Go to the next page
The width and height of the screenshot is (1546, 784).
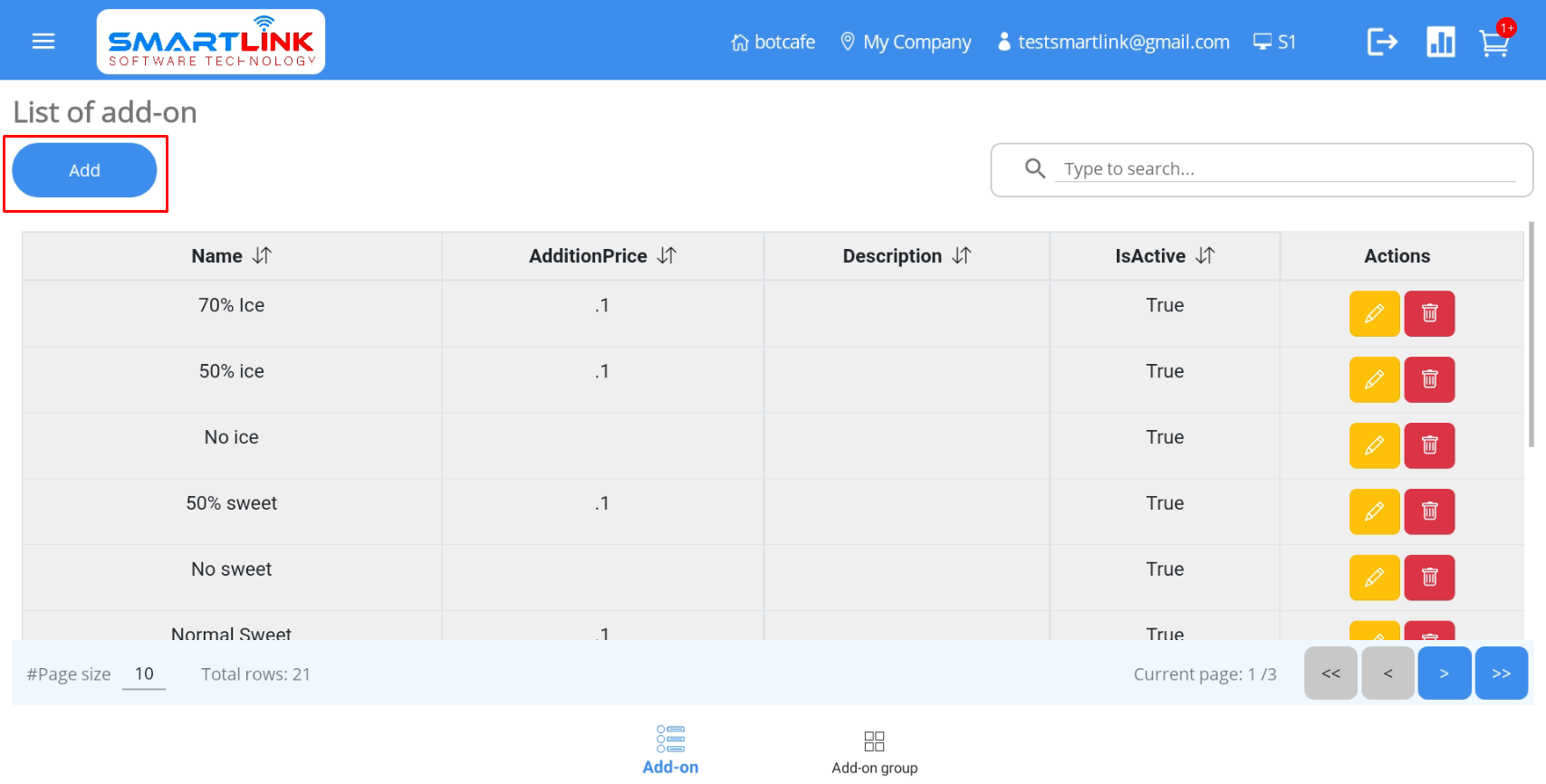(x=1444, y=674)
